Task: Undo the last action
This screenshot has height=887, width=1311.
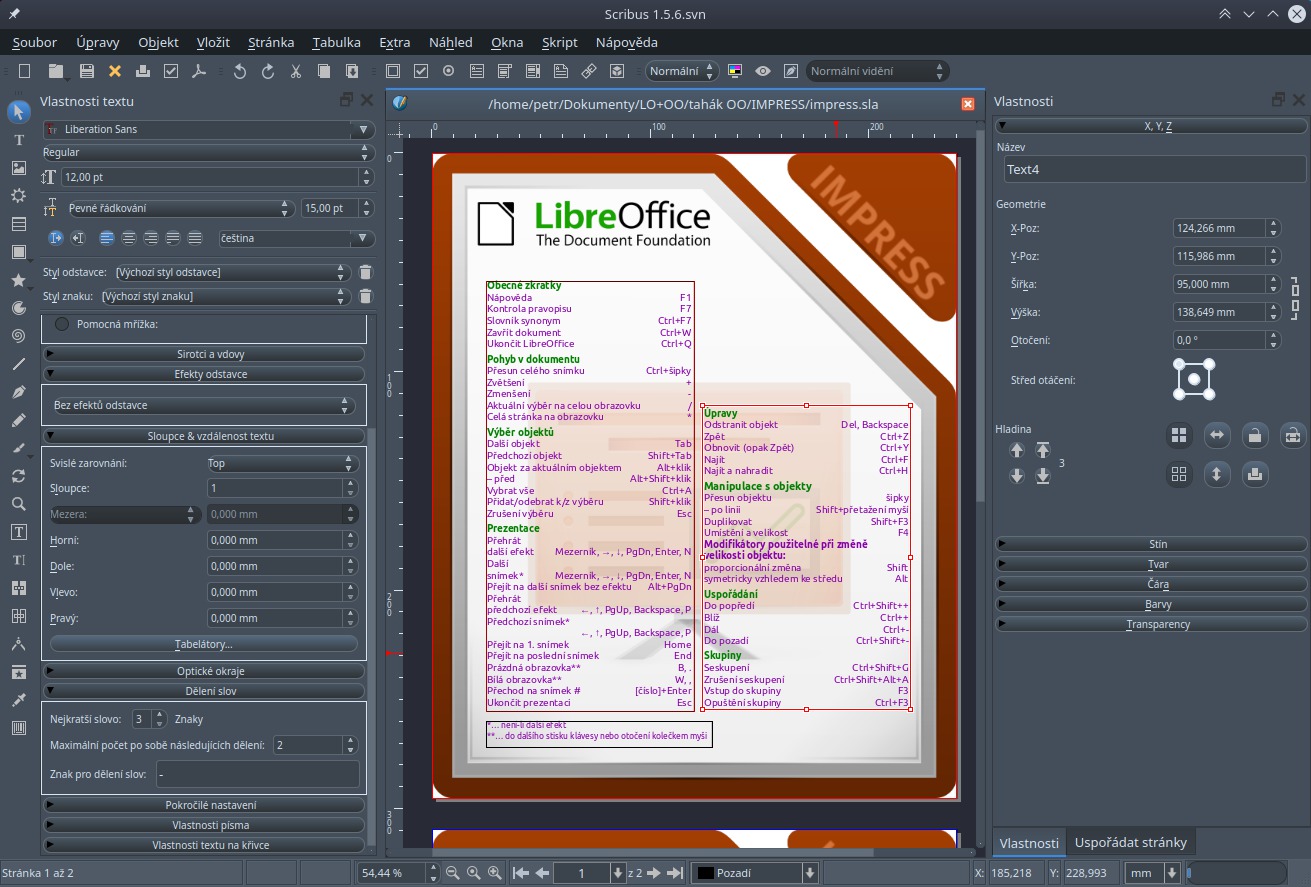Action: point(240,71)
